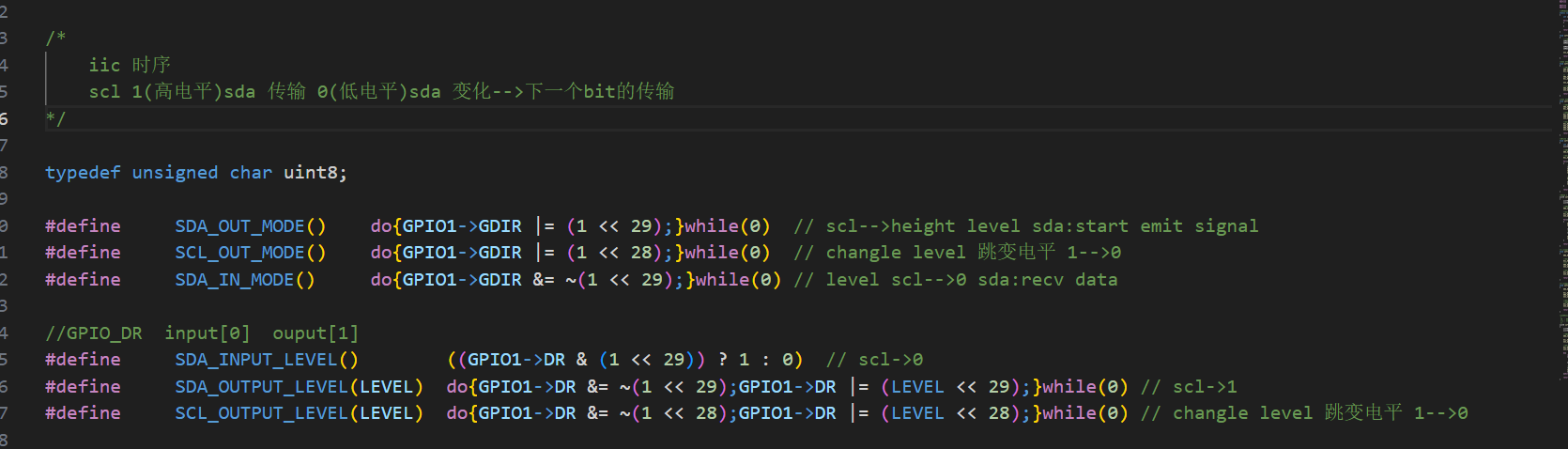Click '(LEVEL << 29)' in the SDA_OUTPUT_LEVEL line
This screenshot has width=1568, height=449.
coord(950,387)
